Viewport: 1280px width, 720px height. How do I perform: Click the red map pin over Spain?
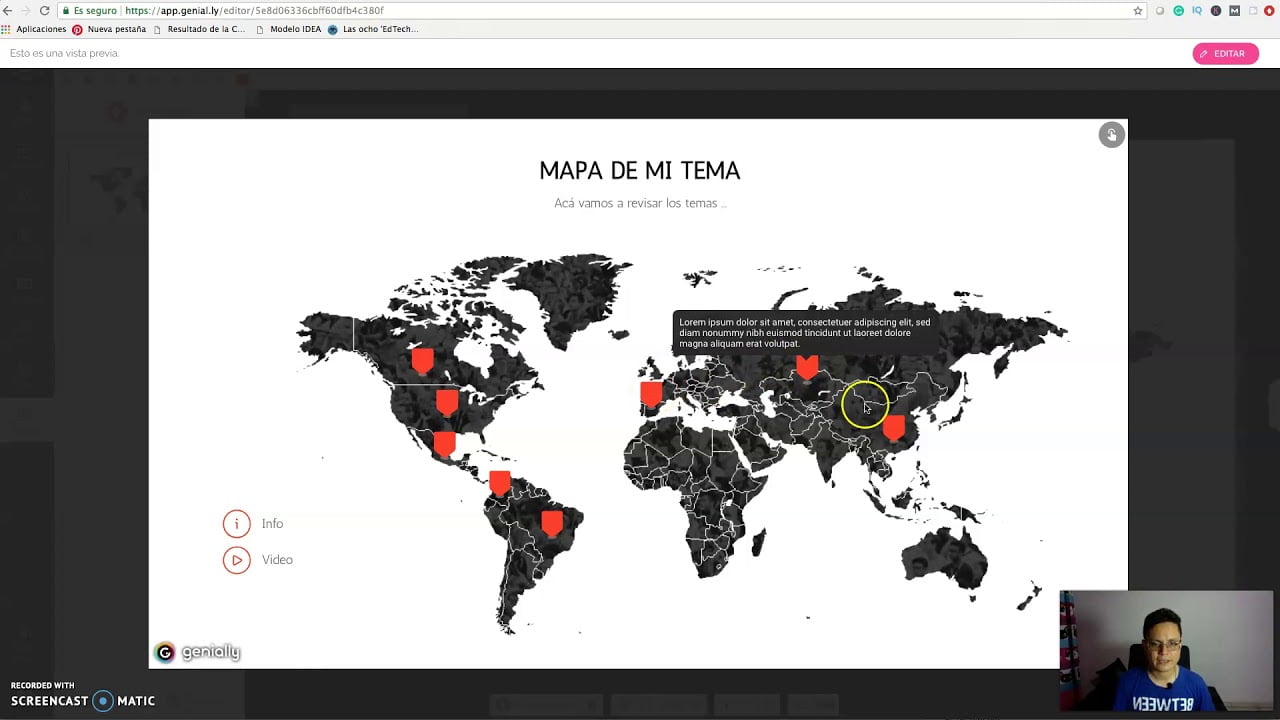click(x=650, y=393)
